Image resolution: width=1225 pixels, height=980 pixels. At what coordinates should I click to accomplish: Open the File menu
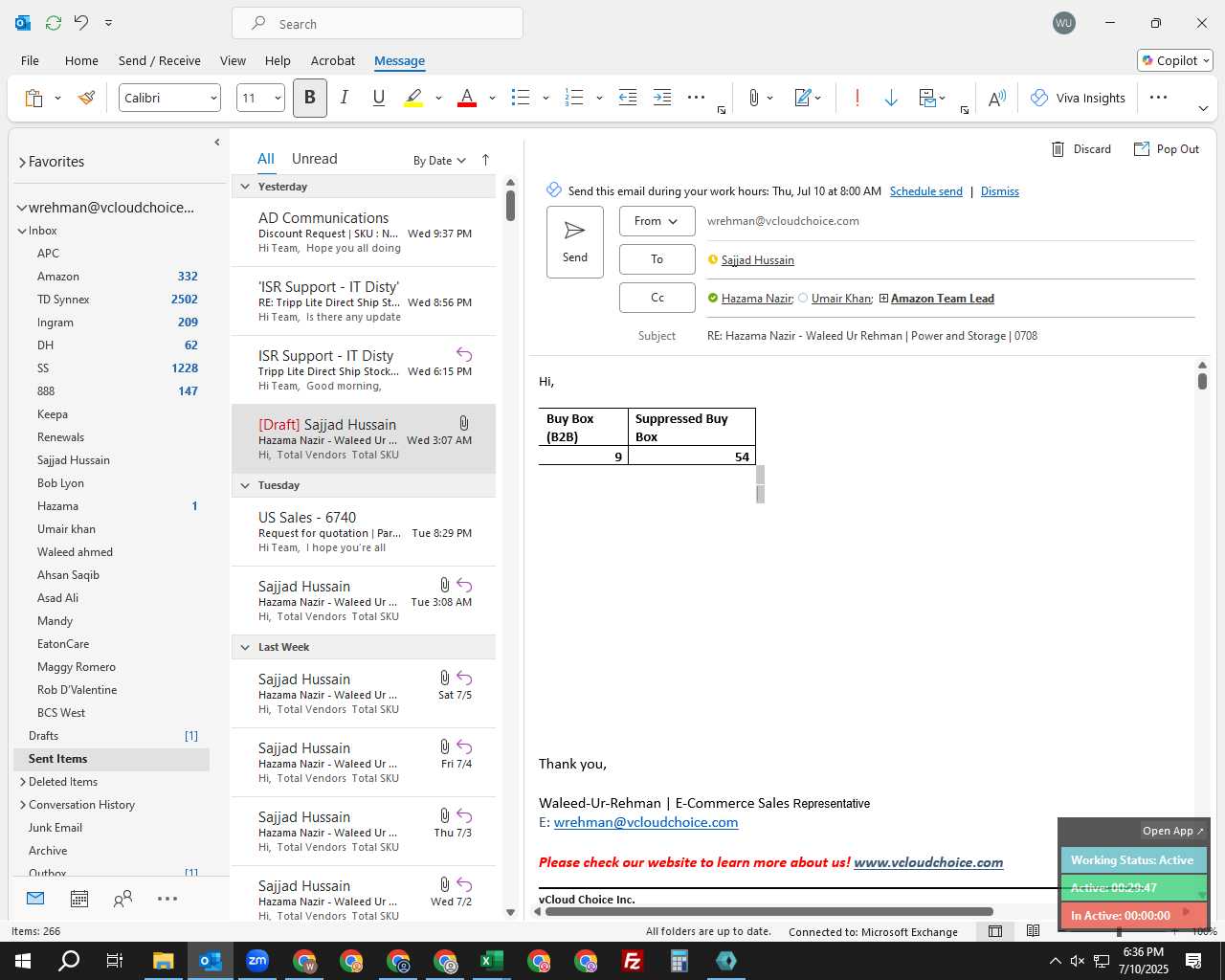30,60
